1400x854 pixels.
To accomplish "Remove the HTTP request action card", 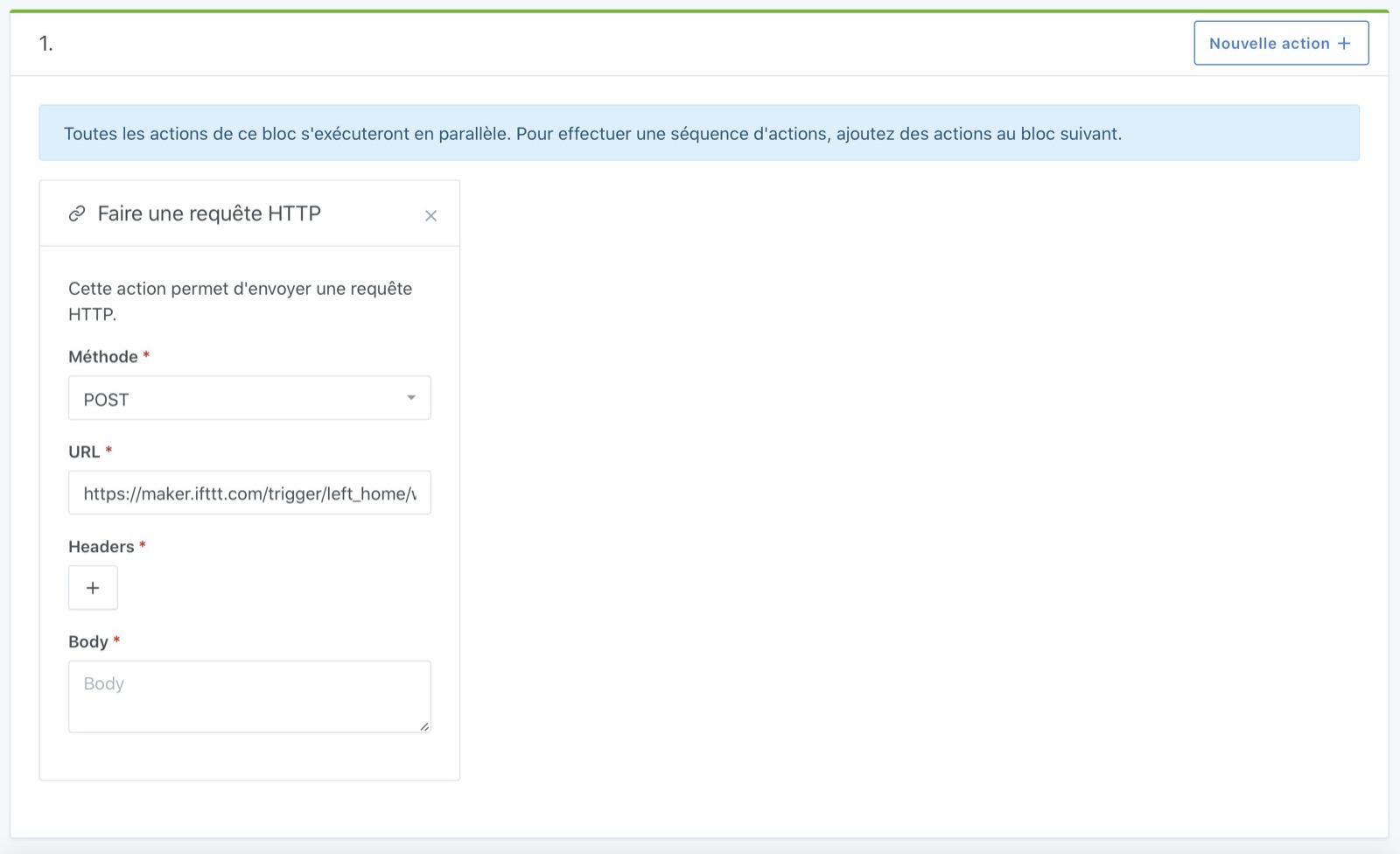I will coord(430,216).
